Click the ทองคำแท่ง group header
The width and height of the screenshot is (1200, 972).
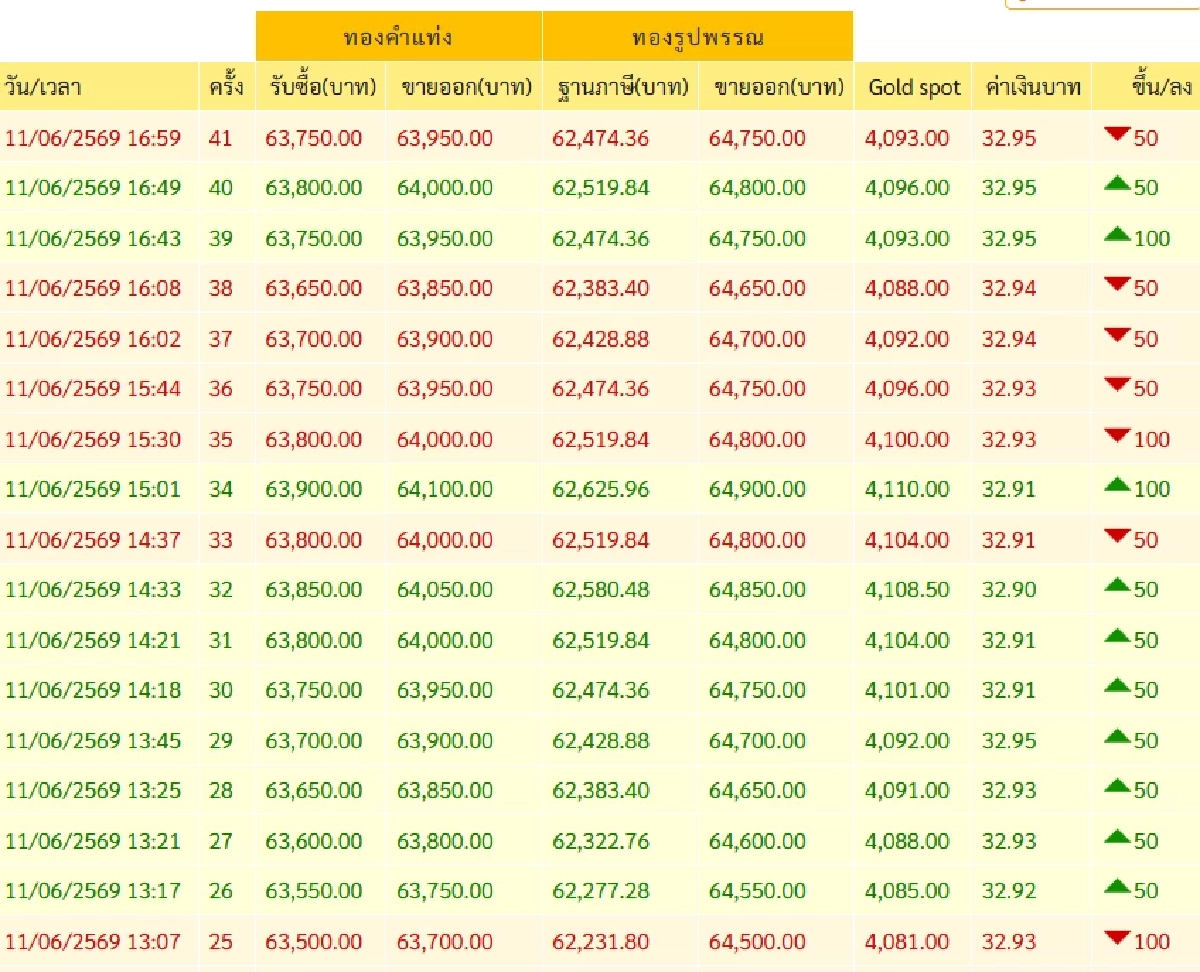pyautogui.click(x=399, y=37)
